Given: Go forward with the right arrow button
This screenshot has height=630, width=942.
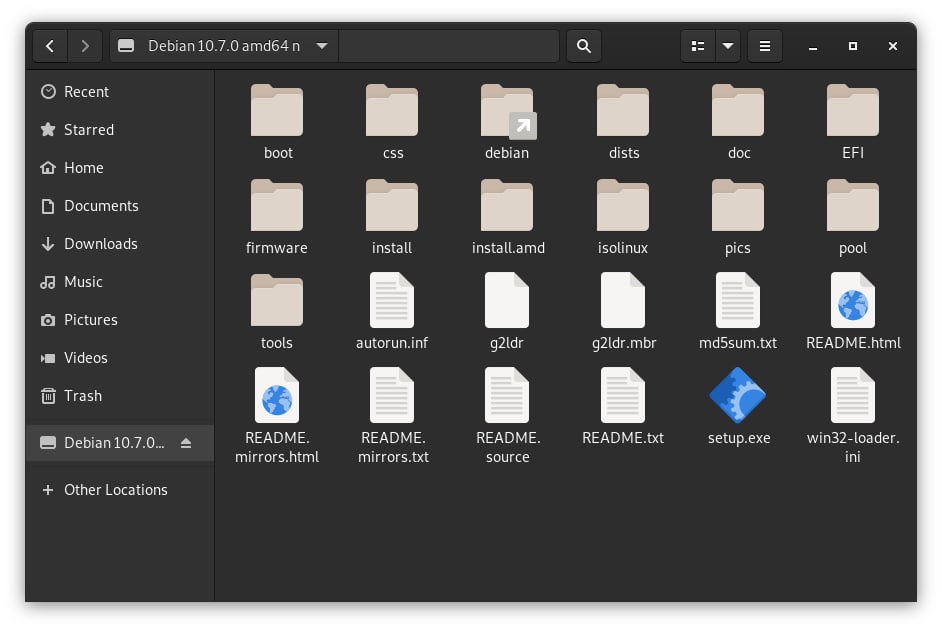Looking at the screenshot, I should coord(85,46).
